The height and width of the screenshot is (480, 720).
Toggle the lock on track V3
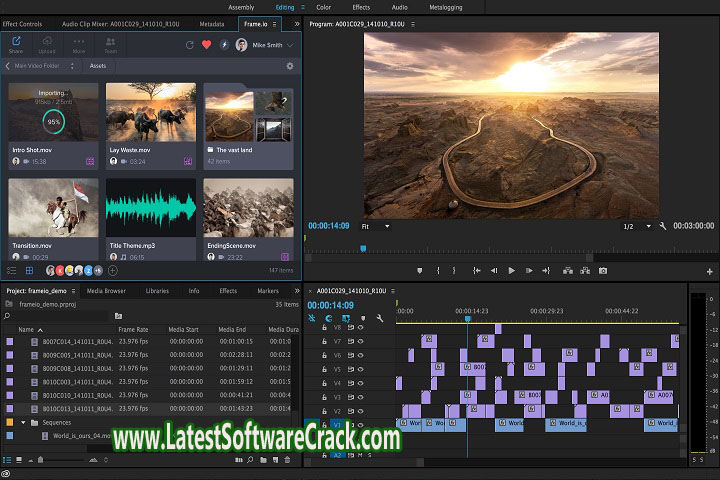coord(325,397)
